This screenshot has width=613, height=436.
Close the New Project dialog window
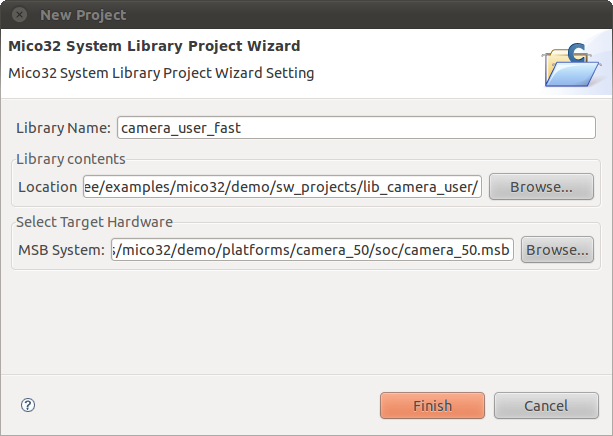[x=19, y=15]
